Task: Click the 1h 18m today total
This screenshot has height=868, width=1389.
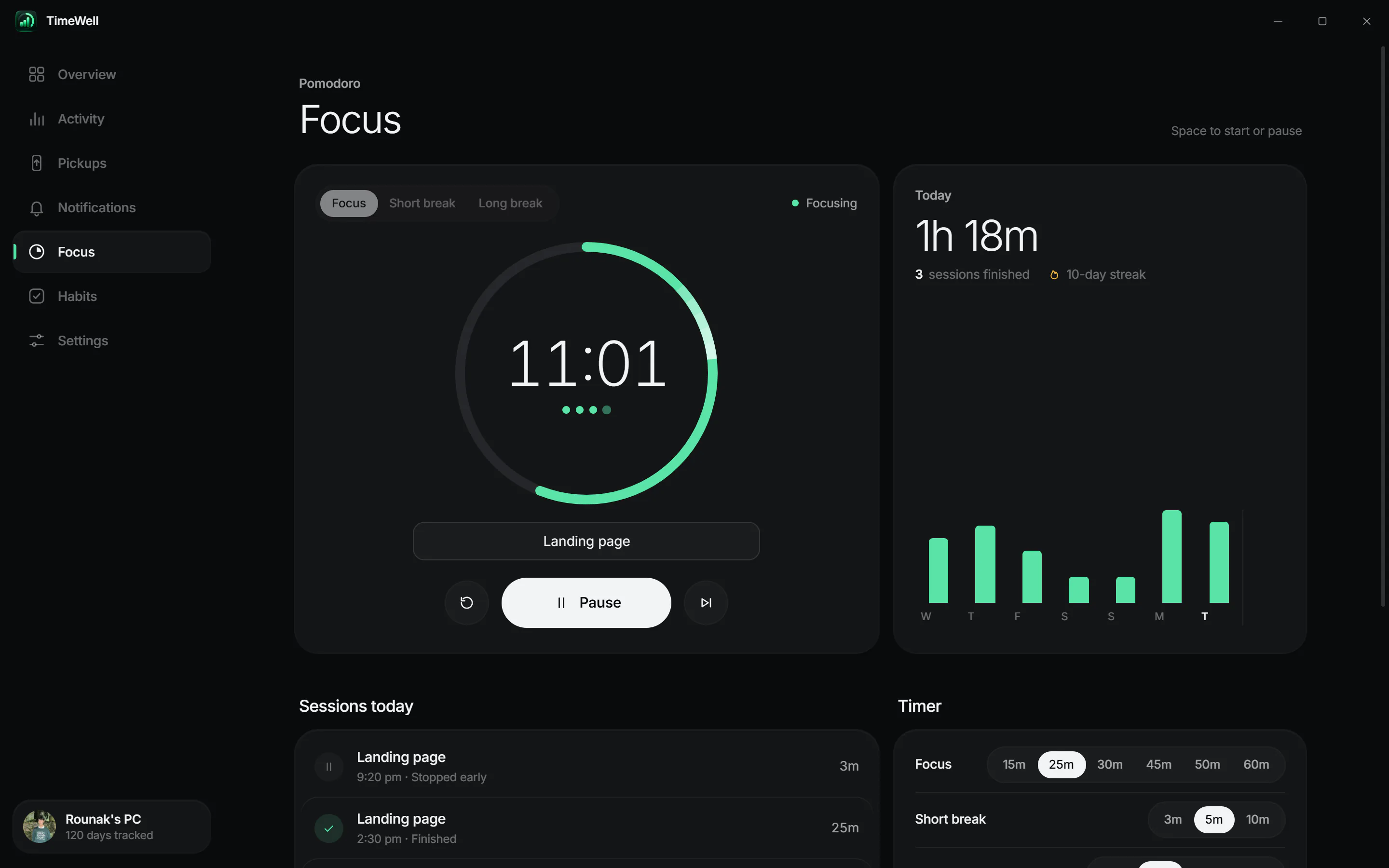Action: point(976,235)
